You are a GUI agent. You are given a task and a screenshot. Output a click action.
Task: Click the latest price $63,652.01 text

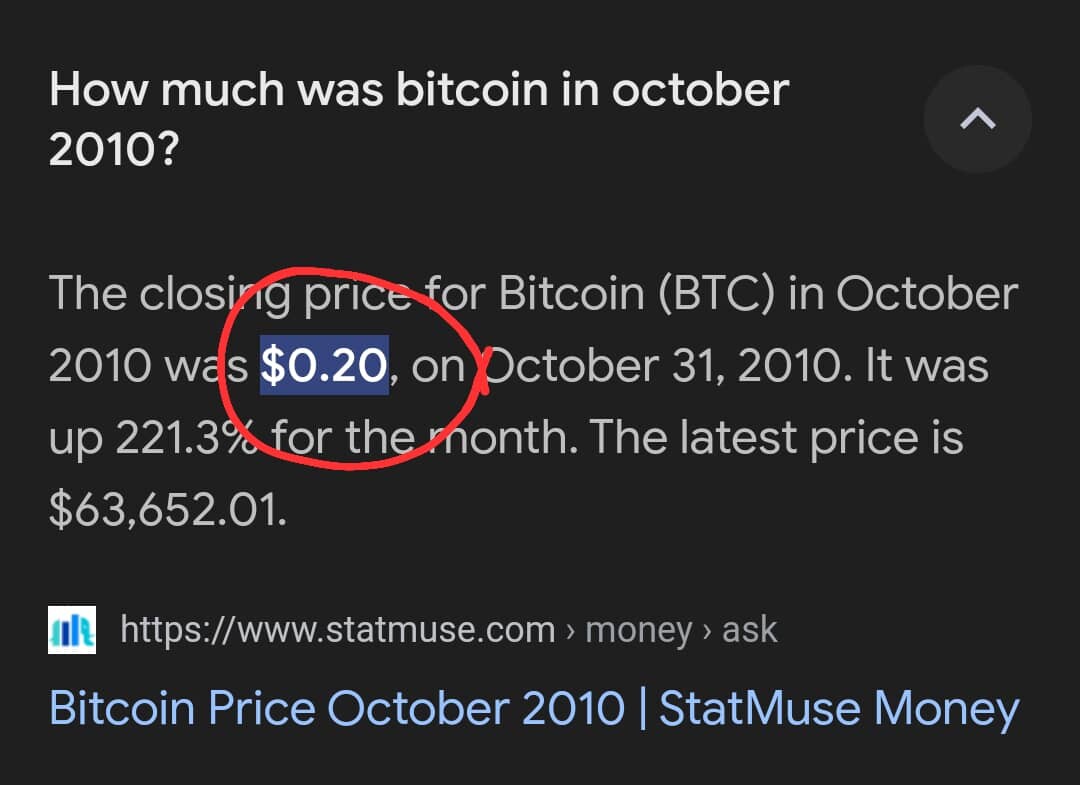[167, 510]
